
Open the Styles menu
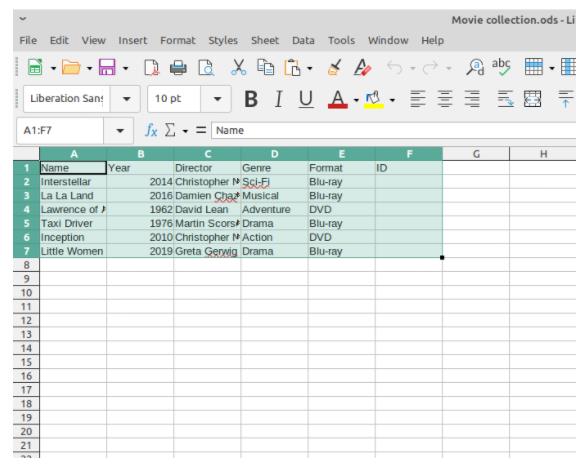pyautogui.click(x=223, y=40)
